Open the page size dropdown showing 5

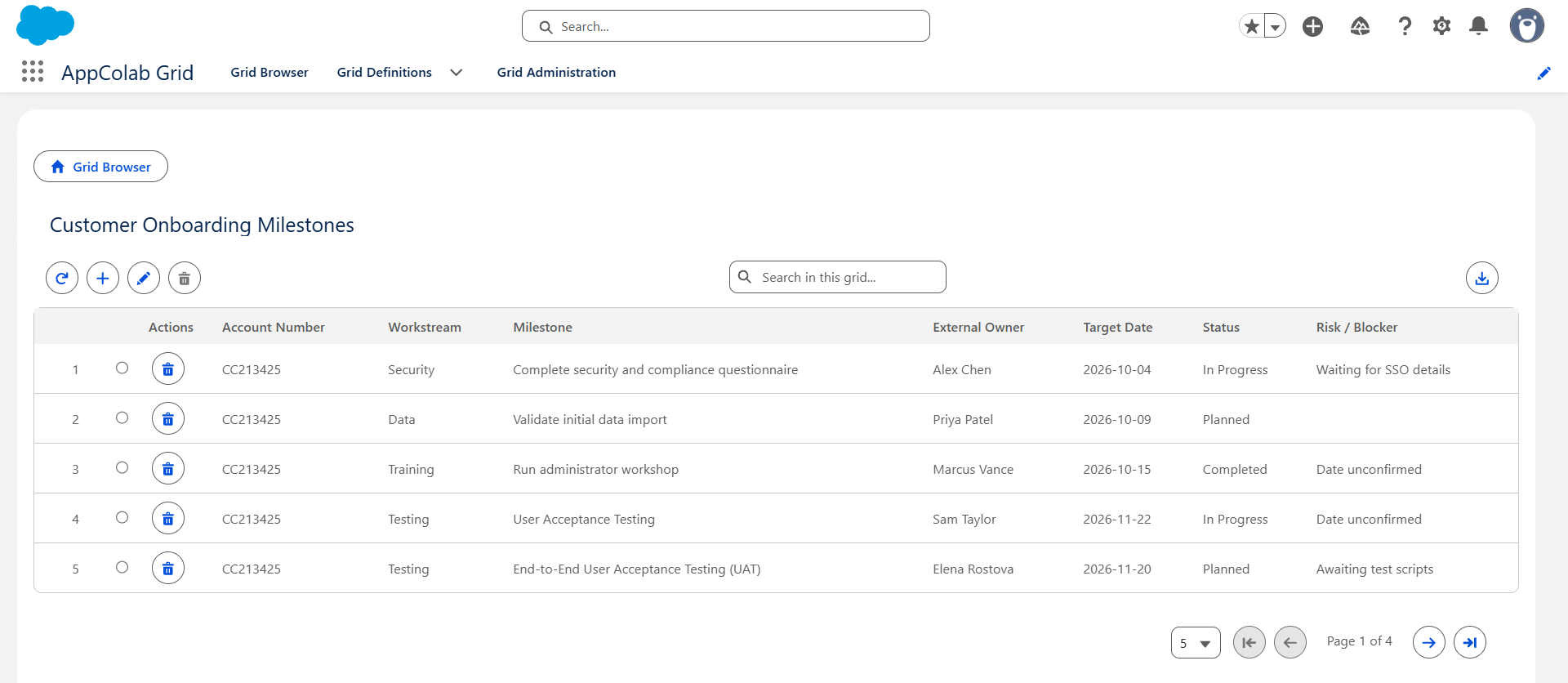click(x=1196, y=643)
